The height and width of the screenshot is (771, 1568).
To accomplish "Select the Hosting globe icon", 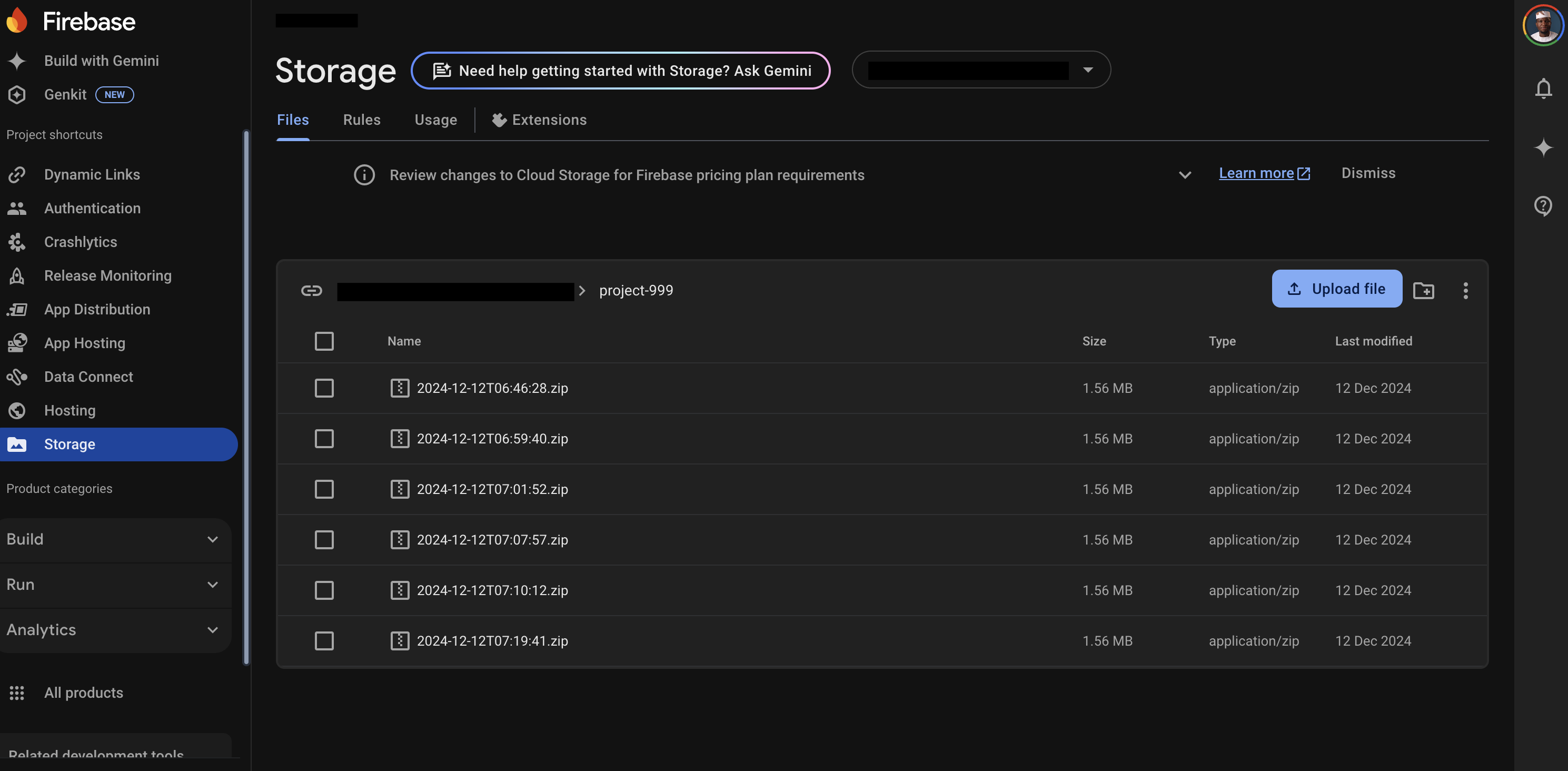I will pyautogui.click(x=17, y=410).
